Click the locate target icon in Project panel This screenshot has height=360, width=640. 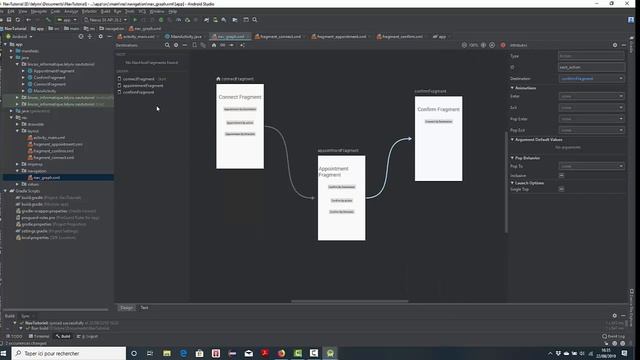pos(81,36)
